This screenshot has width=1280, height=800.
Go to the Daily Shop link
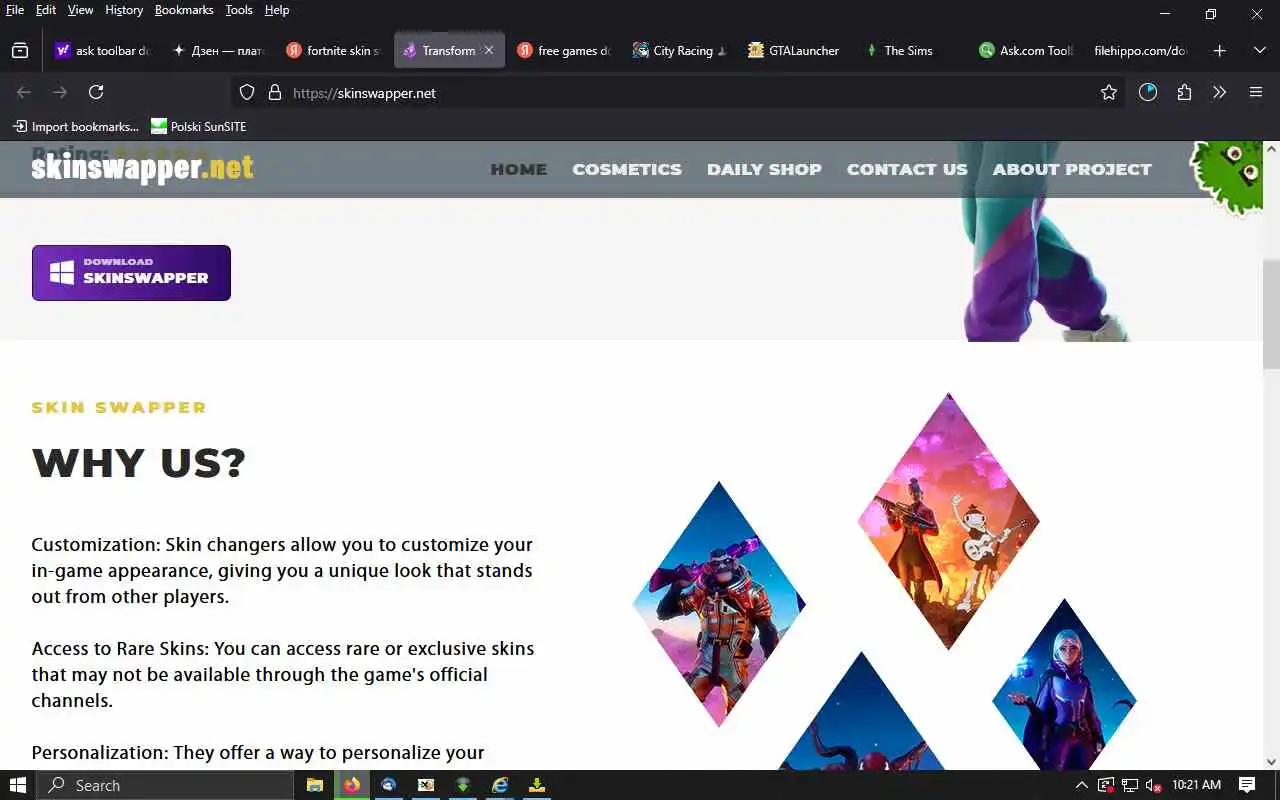[x=764, y=169]
